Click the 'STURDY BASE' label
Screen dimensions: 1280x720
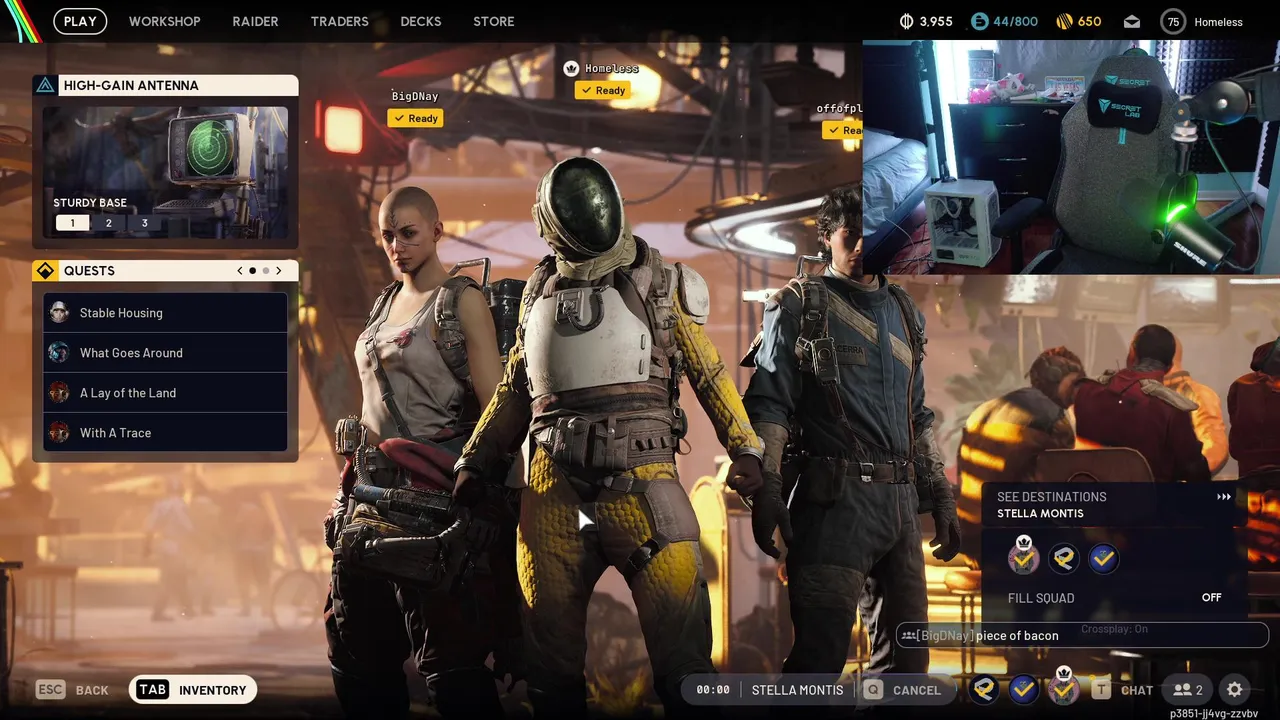pos(90,203)
